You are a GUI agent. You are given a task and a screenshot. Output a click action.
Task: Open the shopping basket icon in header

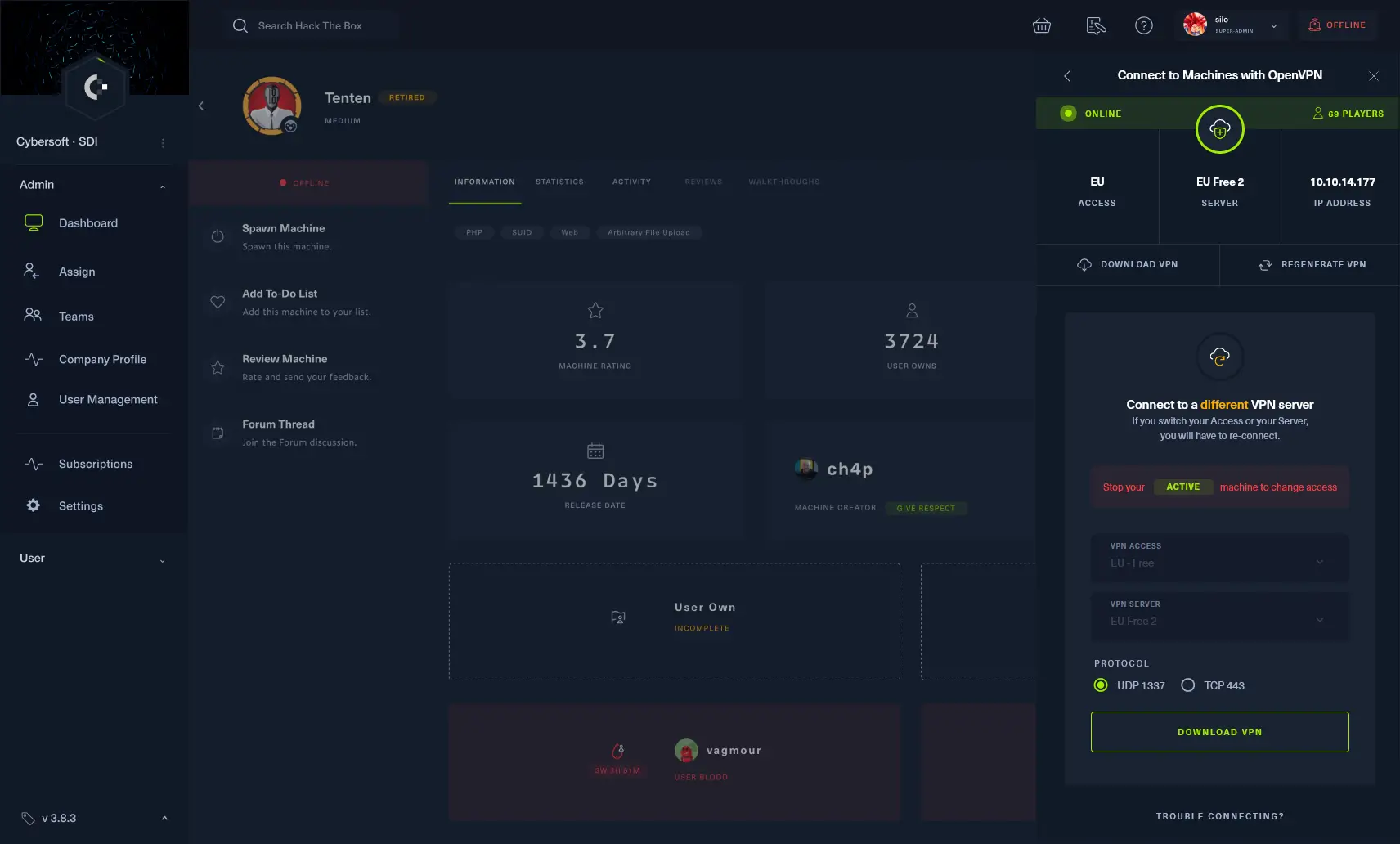click(1041, 25)
